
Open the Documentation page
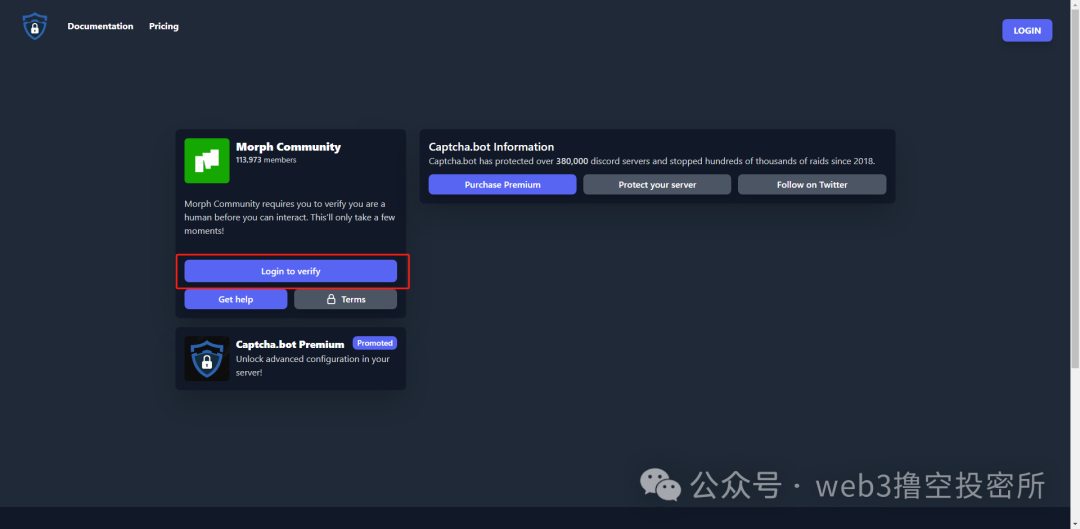pyautogui.click(x=100, y=27)
